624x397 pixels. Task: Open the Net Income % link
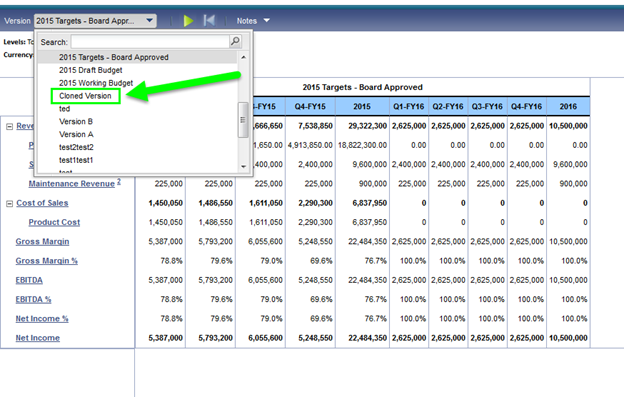click(x=42, y=319)
